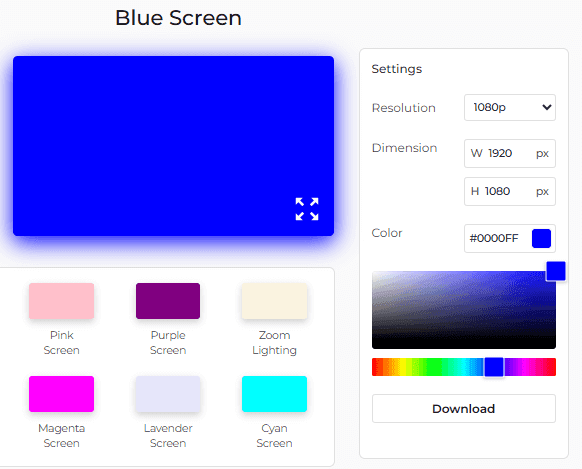582x469 pixels.
Task: Click the rainbow hue bar
Action: [x=464, y=367]
